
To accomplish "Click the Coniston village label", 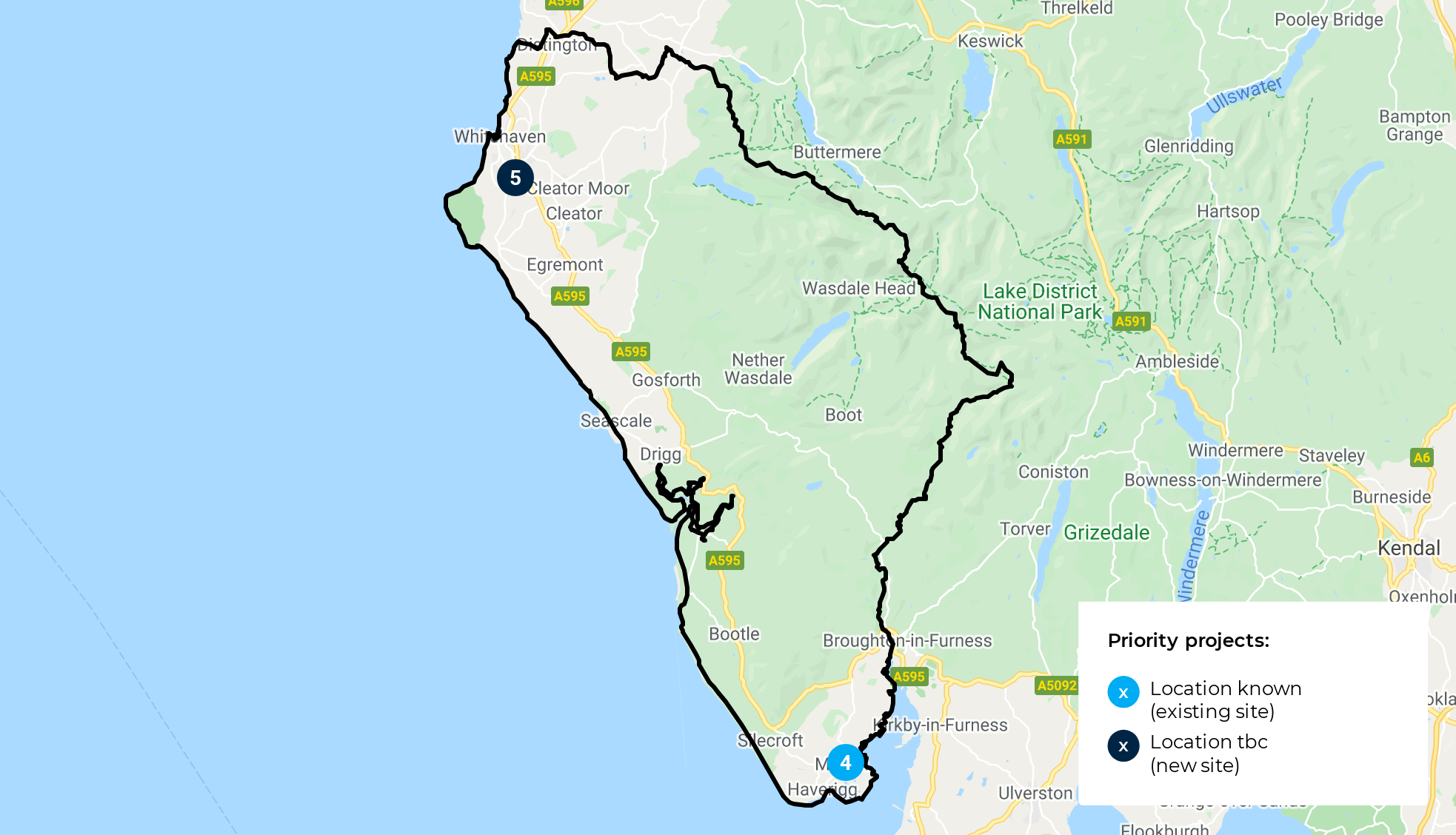I will coord(1053,472).
